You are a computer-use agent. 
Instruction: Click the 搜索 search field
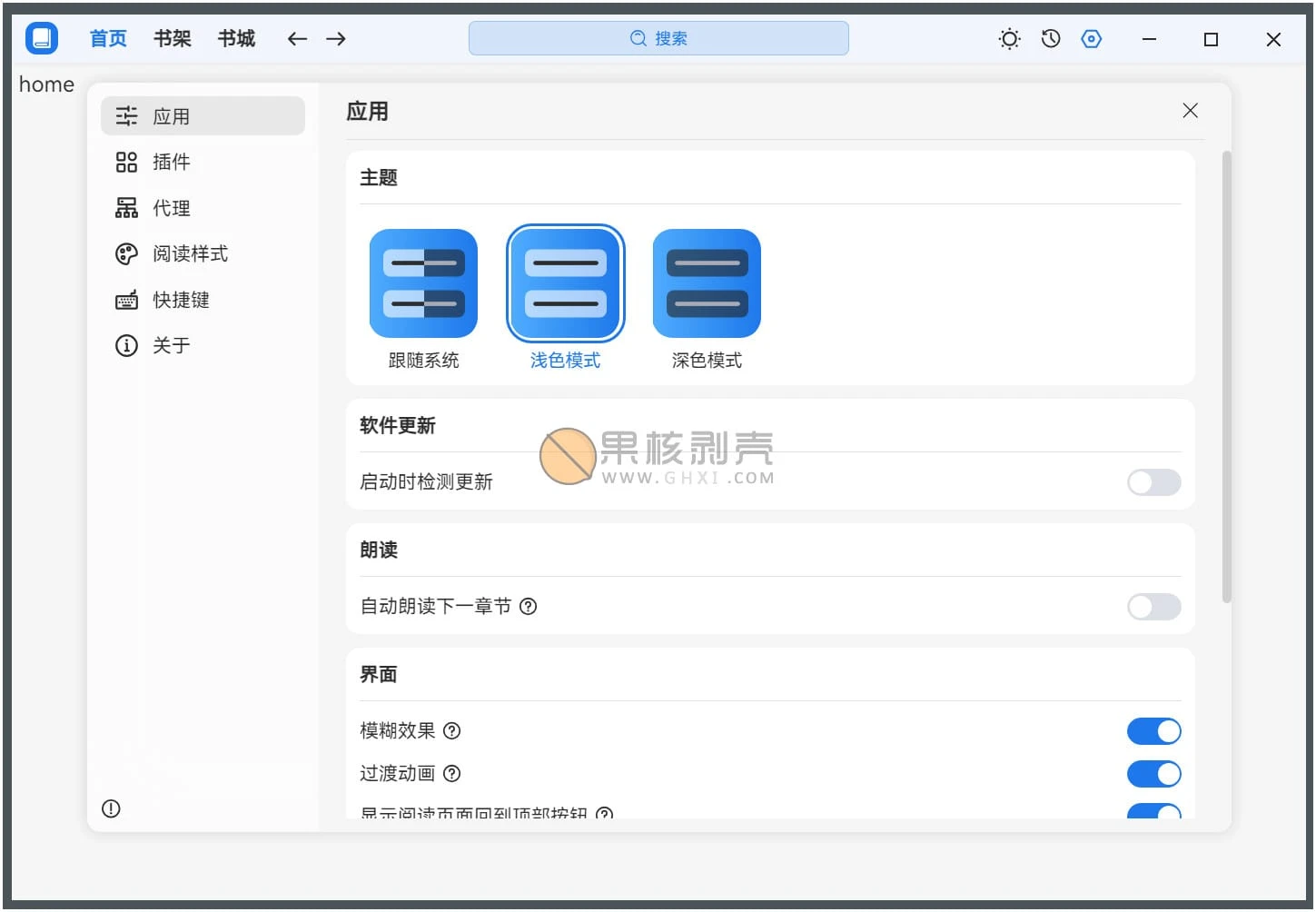pos(658,38)
